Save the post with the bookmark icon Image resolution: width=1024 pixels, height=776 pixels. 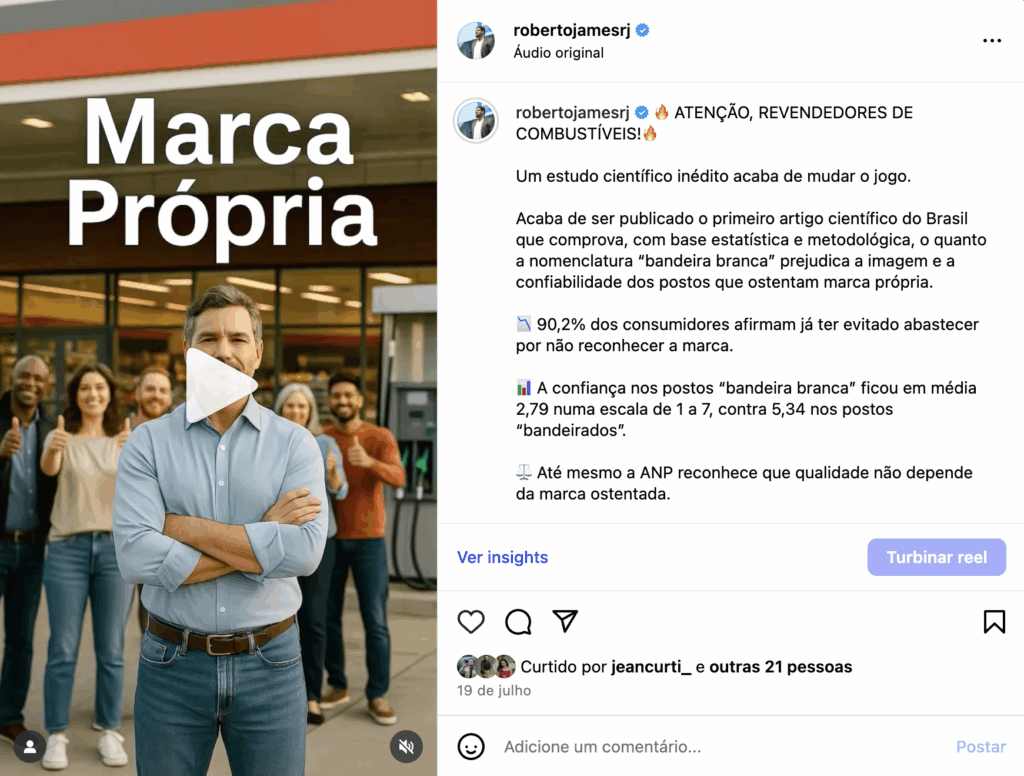click(994, 621)
